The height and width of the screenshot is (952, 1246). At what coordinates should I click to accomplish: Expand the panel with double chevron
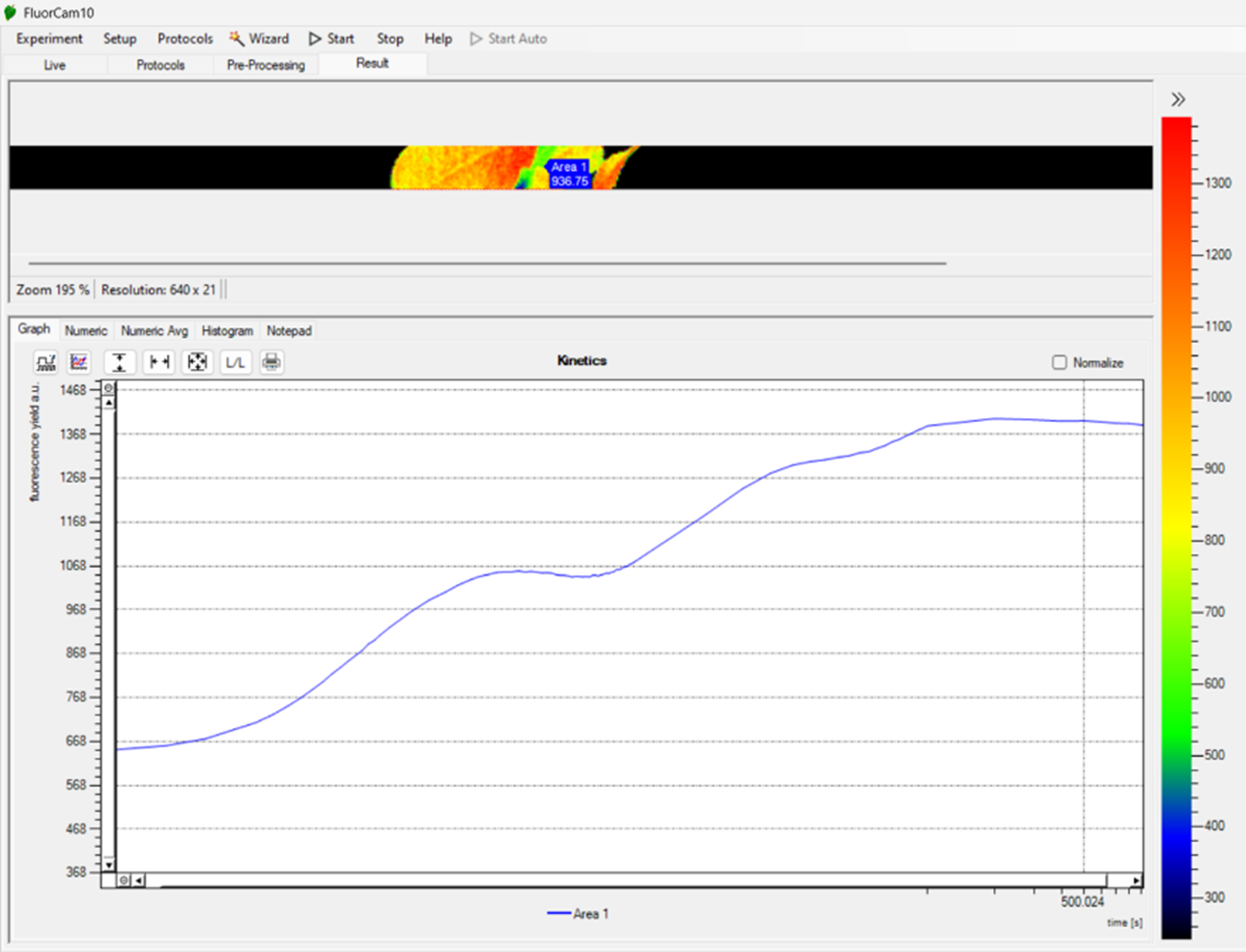point(1177,99)
